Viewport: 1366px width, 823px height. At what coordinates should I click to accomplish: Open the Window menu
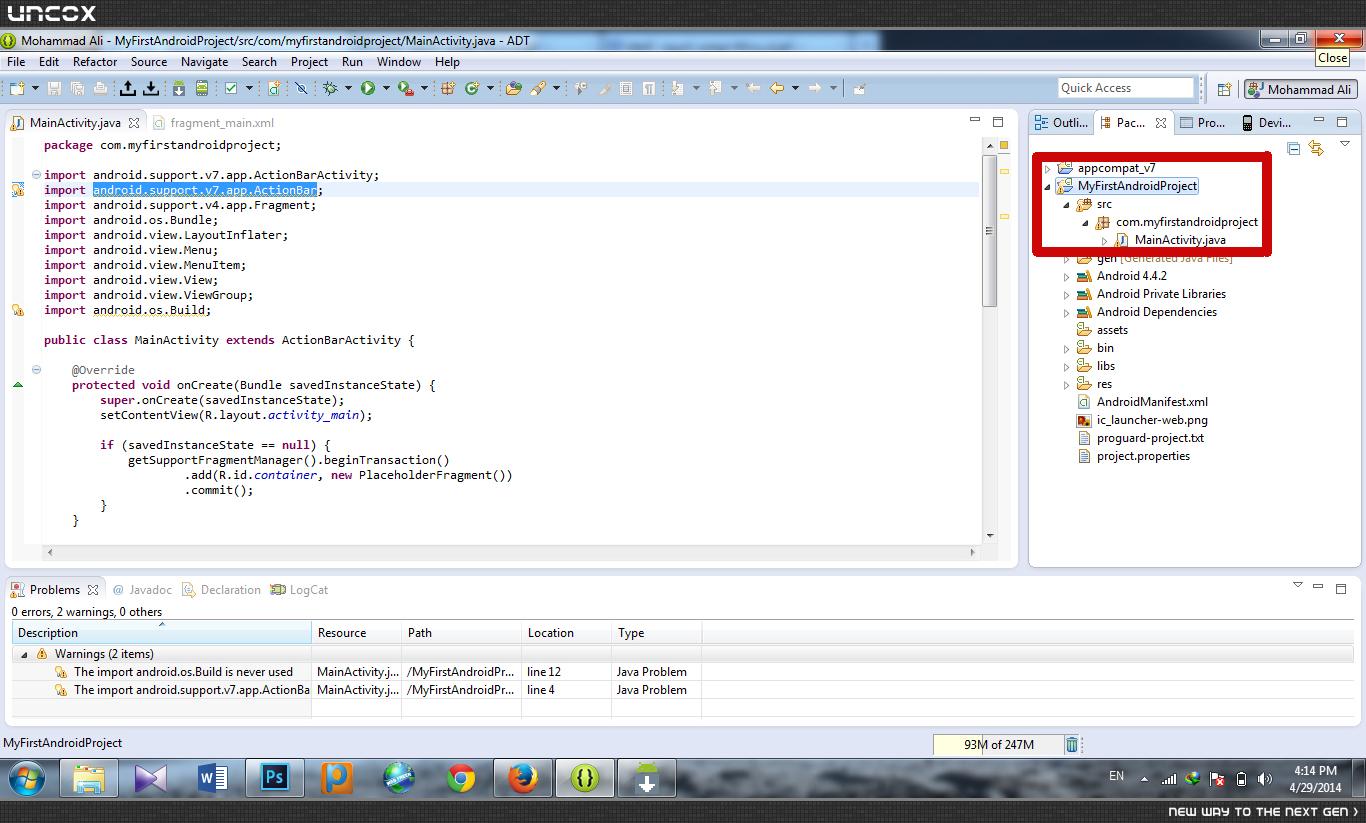(x=399, y=62)
